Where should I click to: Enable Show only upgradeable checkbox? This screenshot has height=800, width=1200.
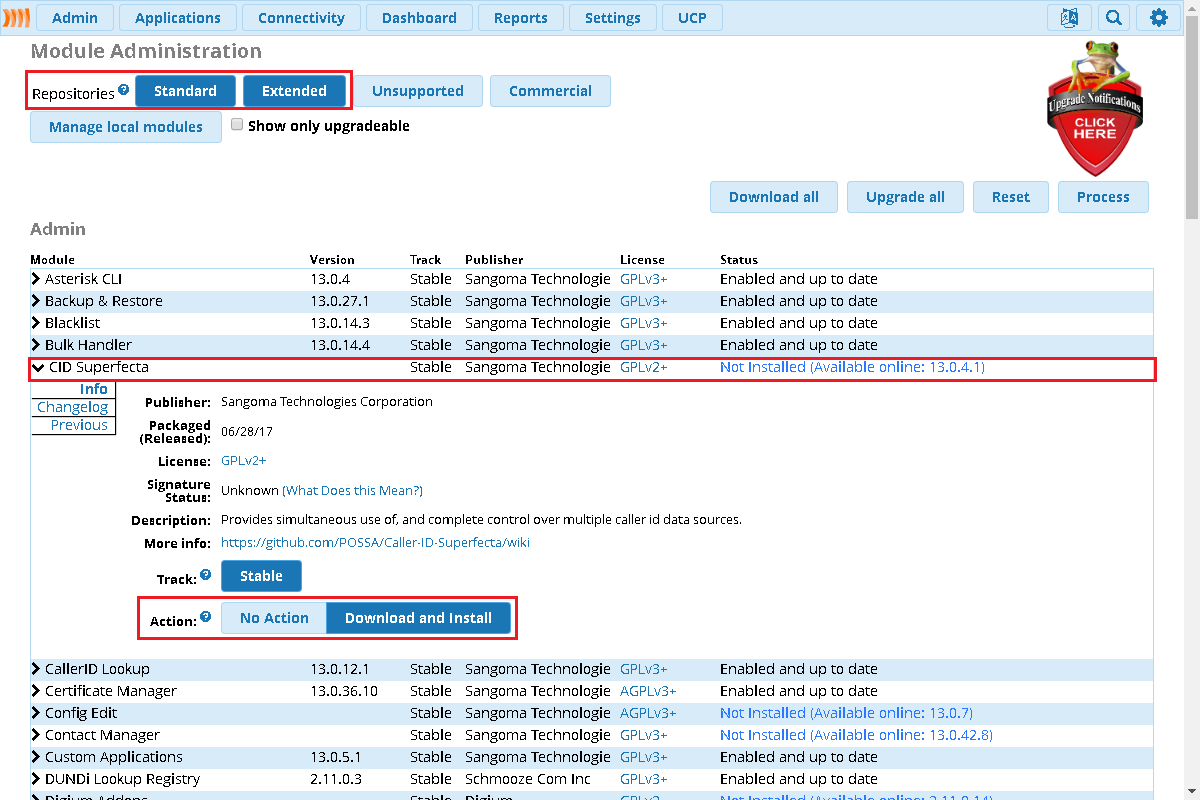pyautogui.click(x=237, y=125)
